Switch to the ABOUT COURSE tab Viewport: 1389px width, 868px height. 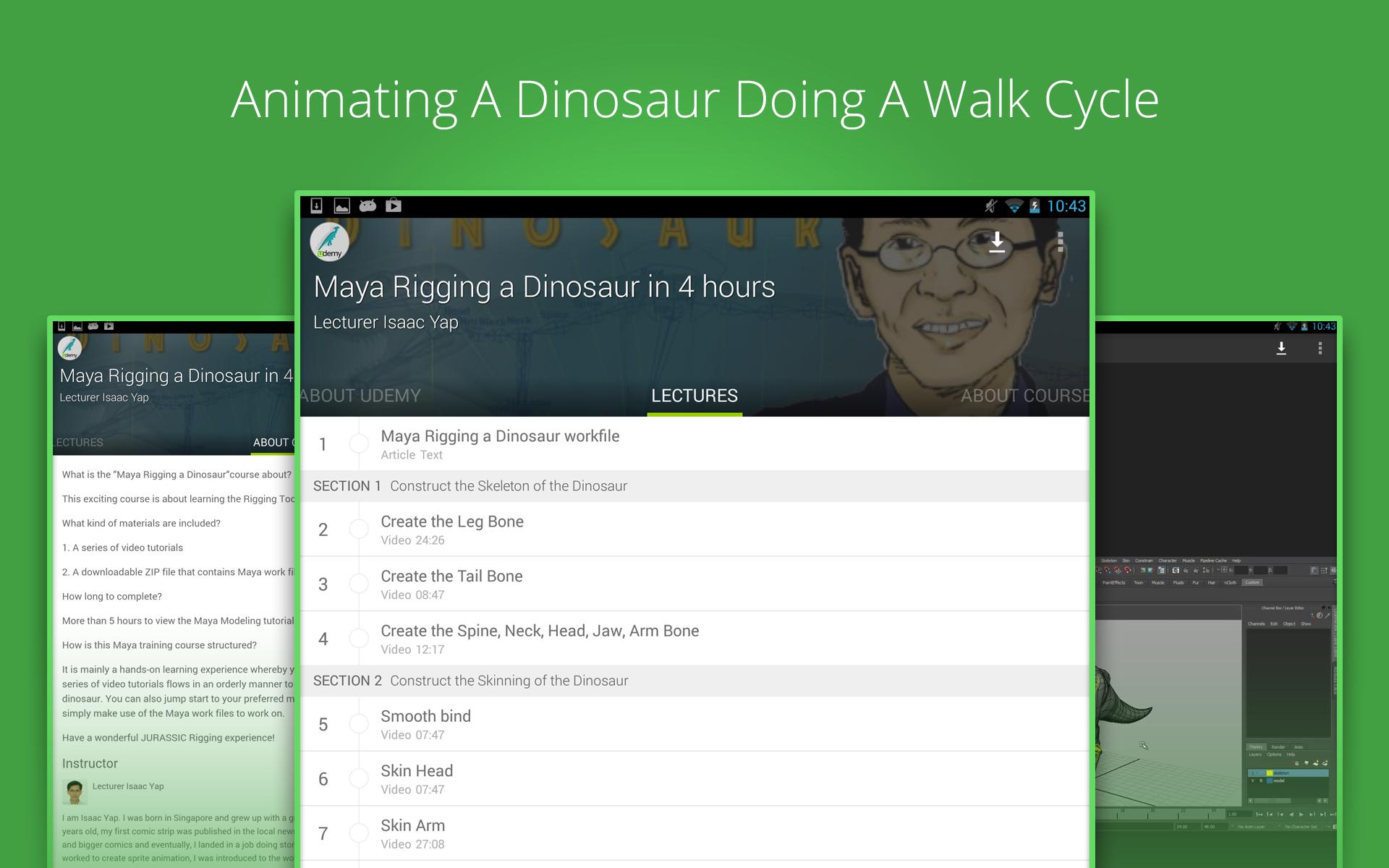[1024, 396]
